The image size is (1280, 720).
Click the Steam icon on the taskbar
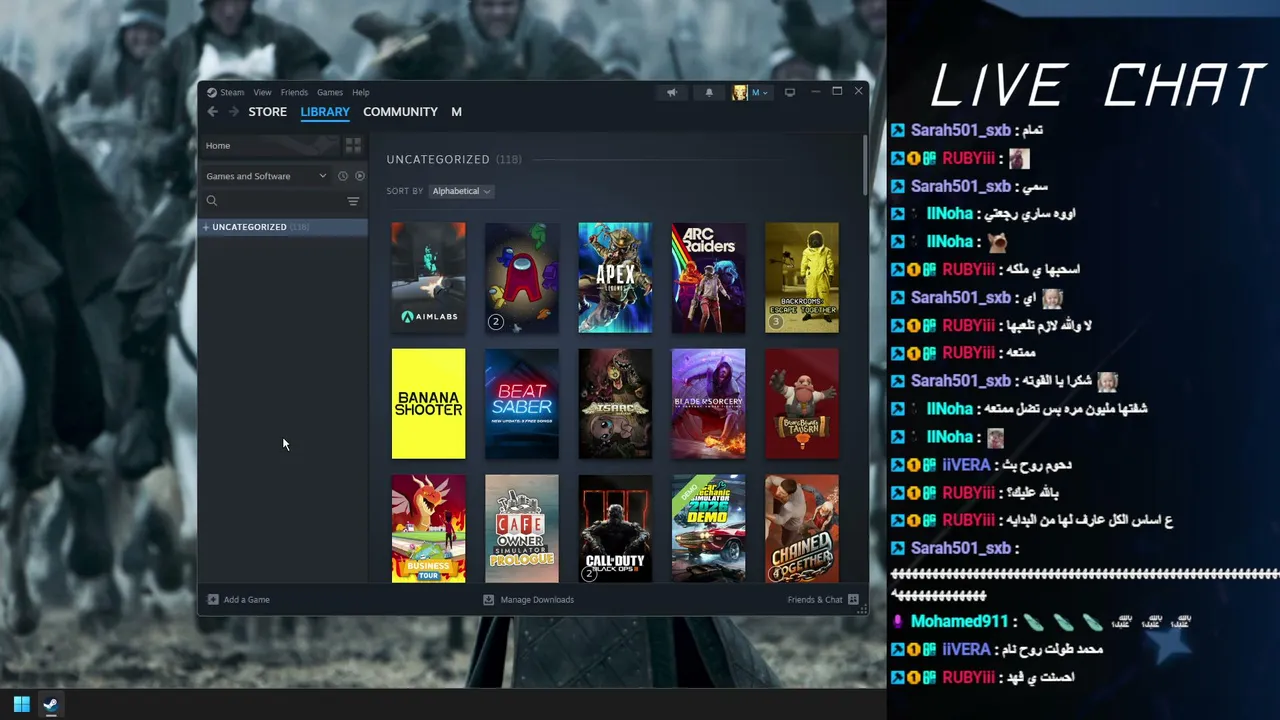click(x=51, y=704)
